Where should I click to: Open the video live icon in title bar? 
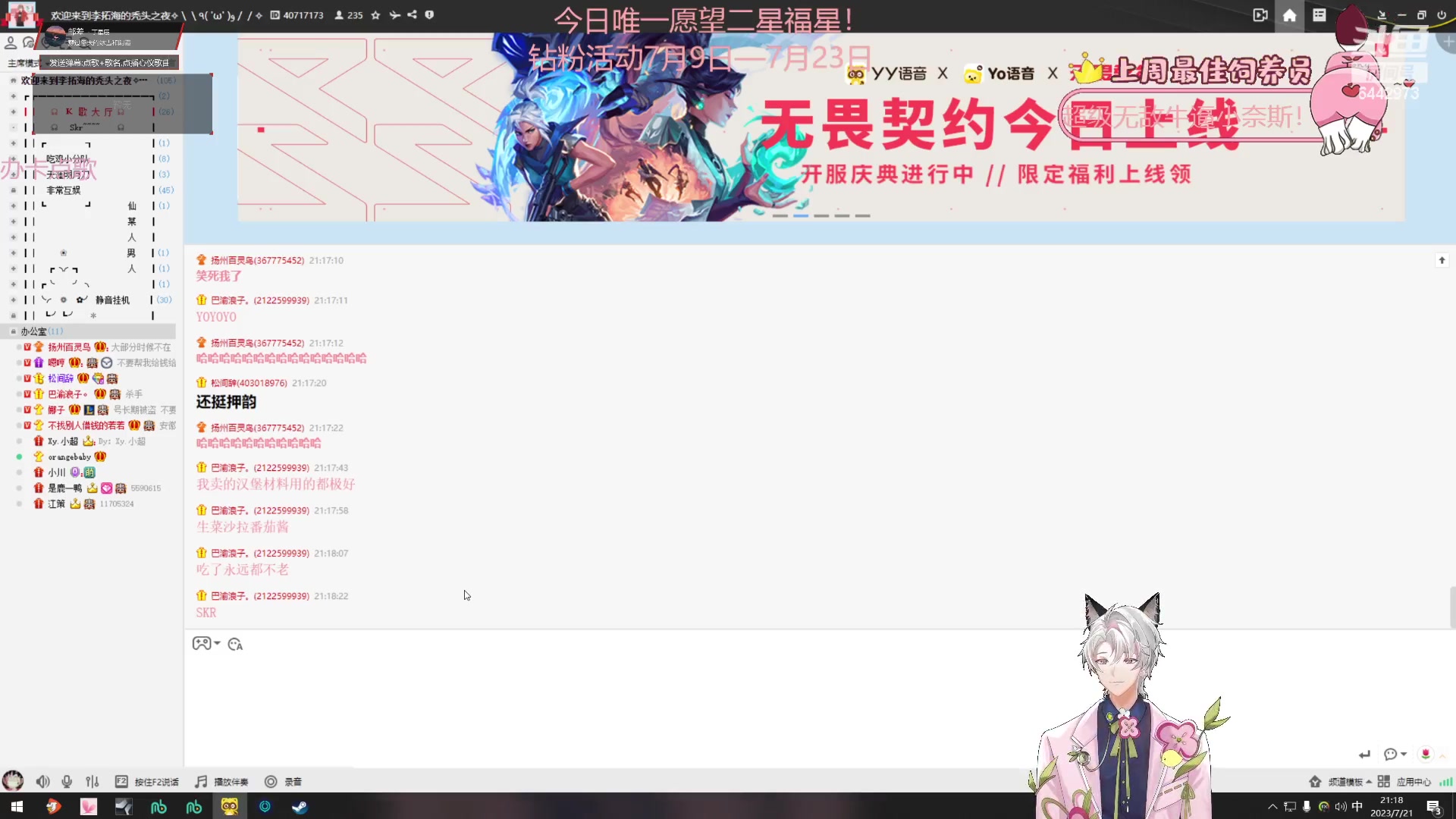click(x=1260, y=15)
